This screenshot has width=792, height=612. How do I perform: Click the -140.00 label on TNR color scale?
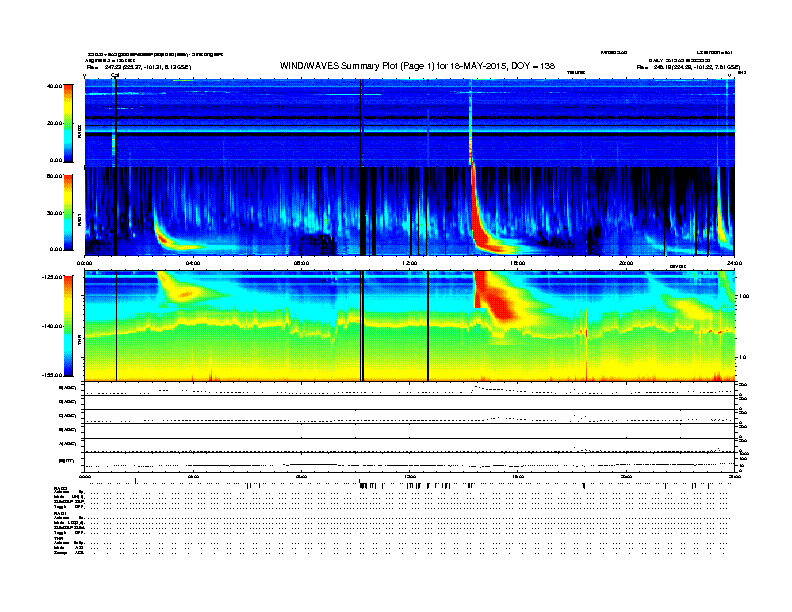coord(52,326)
